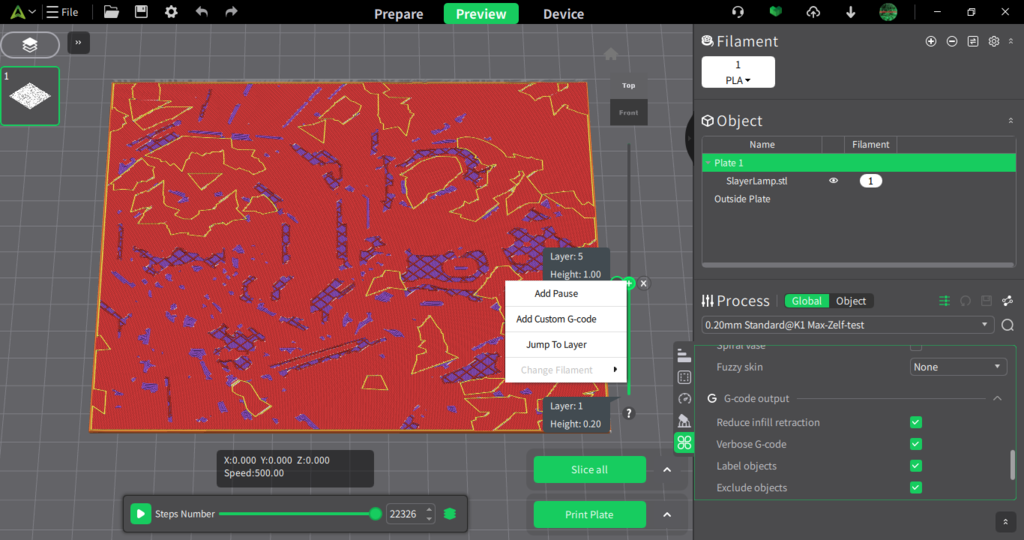Uncheck Reduce infill retraction
This screenshot has width=1024, height=540.
tap(915, 423)
